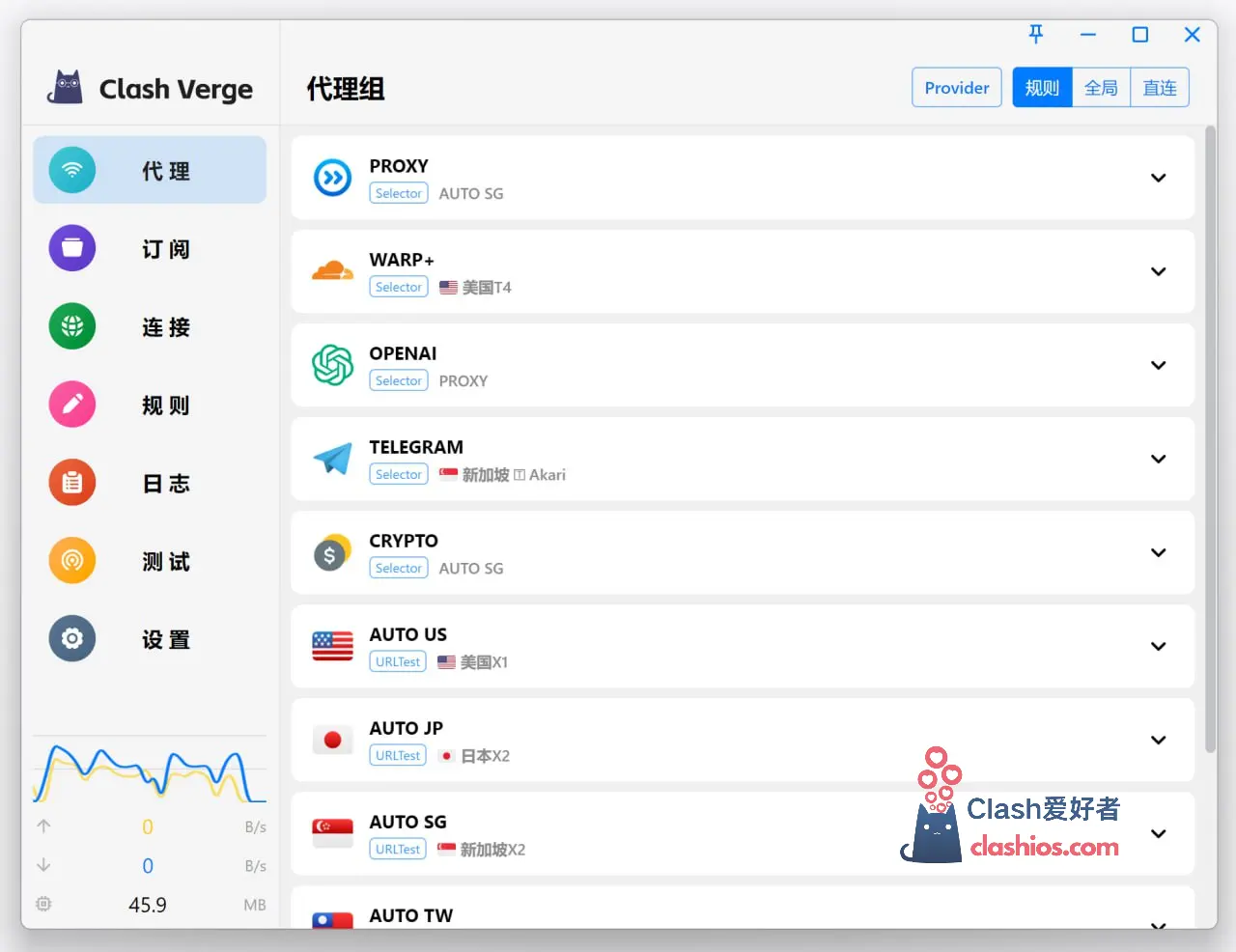Expand the AUTO JP group chevron
The height and width of the screenshot is (952, 1236).
pyautogui.click(x=1159, y=740)
